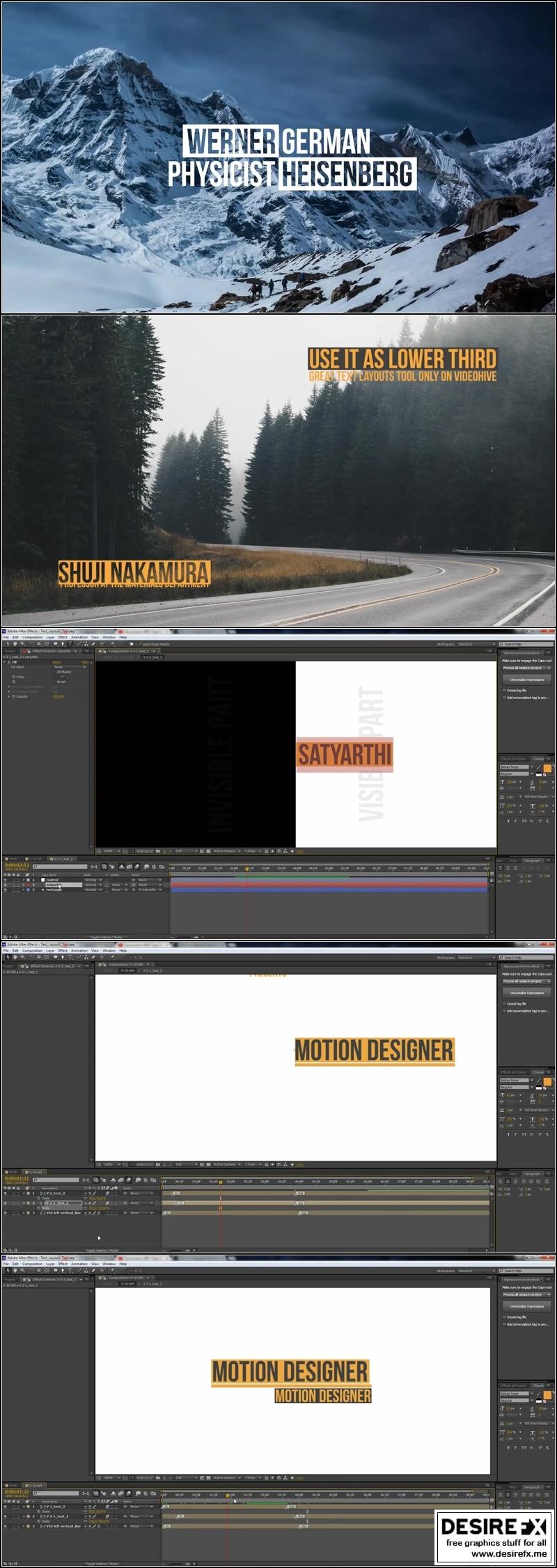This screenshot has width=557, height=1568.
Task: Select the Selection arrow tool in SATYARTHI window
Action: point(8,644)
